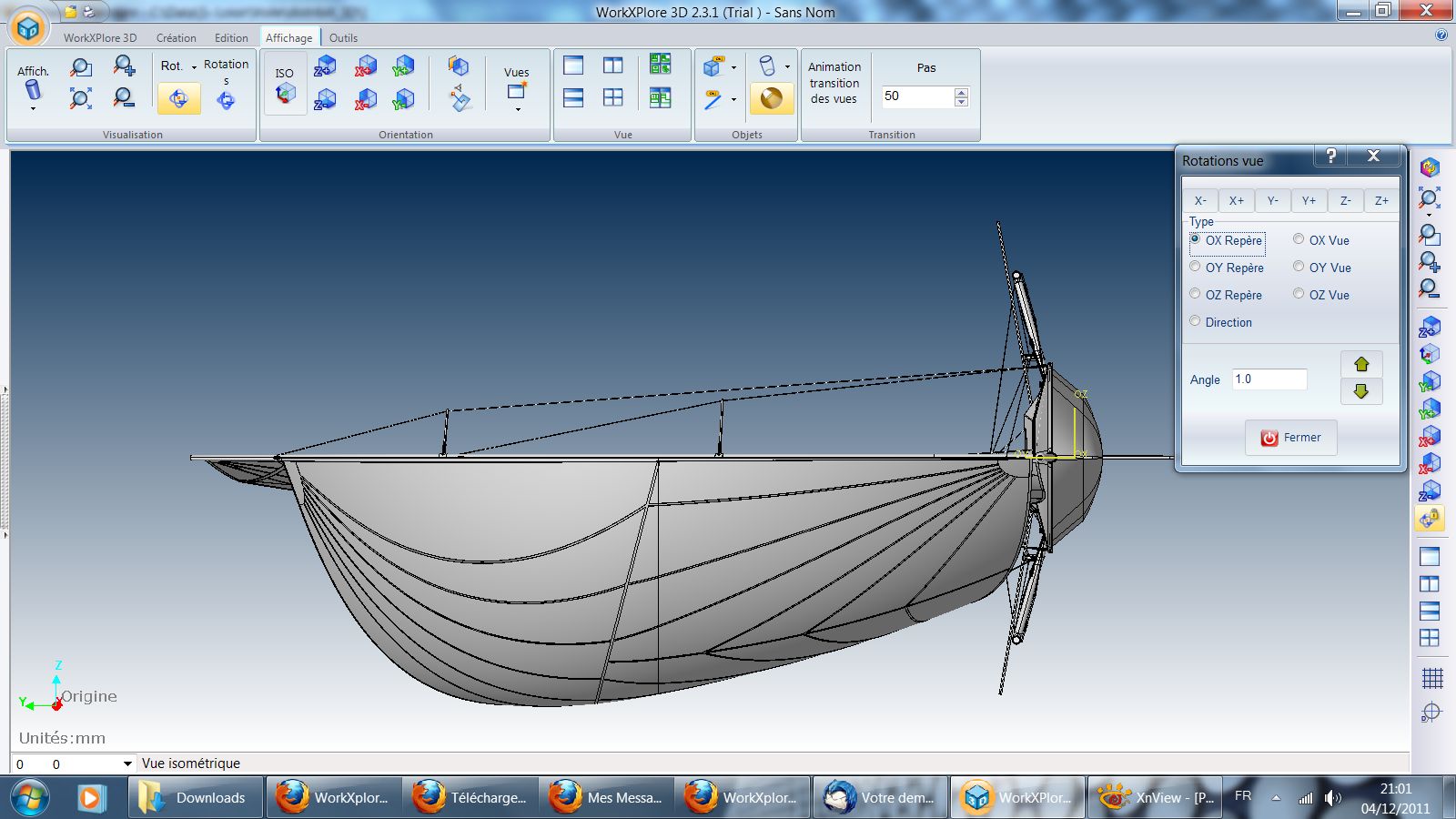Screen dimensions: 1456x819
Task: Click the Fermer button
Action: [x=1290, y=438]
